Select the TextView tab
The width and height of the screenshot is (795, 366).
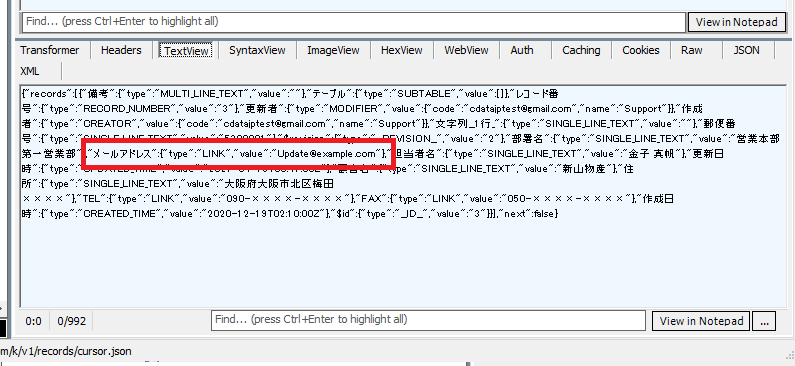pos(186,51)
